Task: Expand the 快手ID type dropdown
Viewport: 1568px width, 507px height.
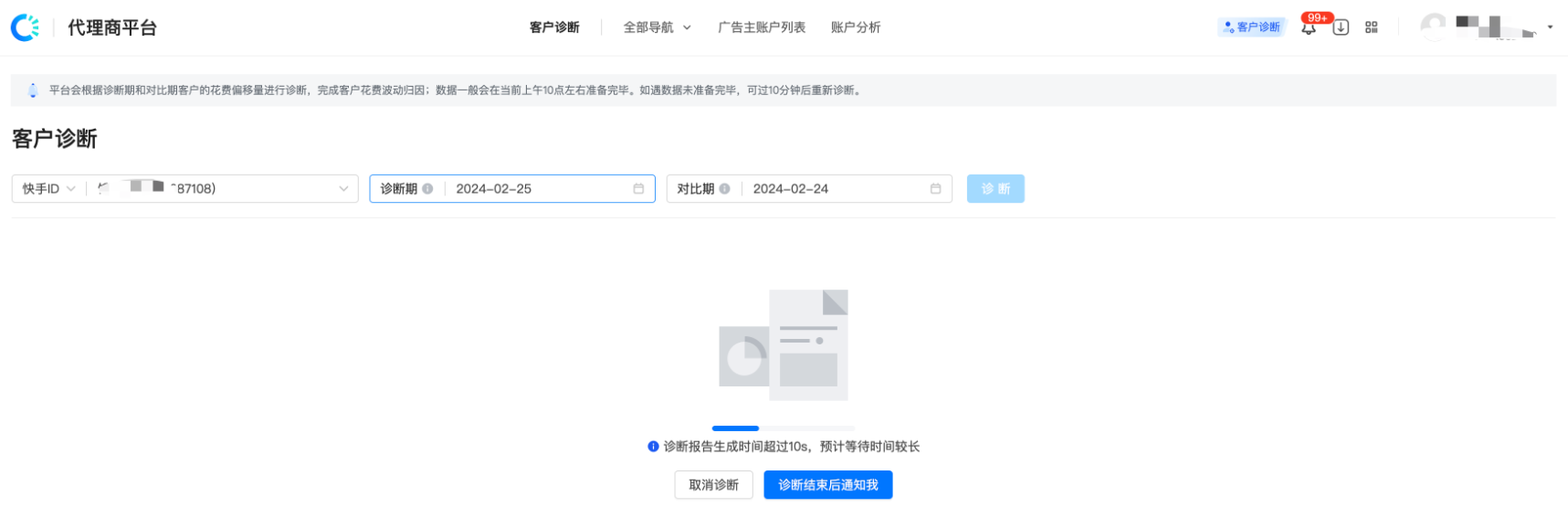Action: [48, 189]
